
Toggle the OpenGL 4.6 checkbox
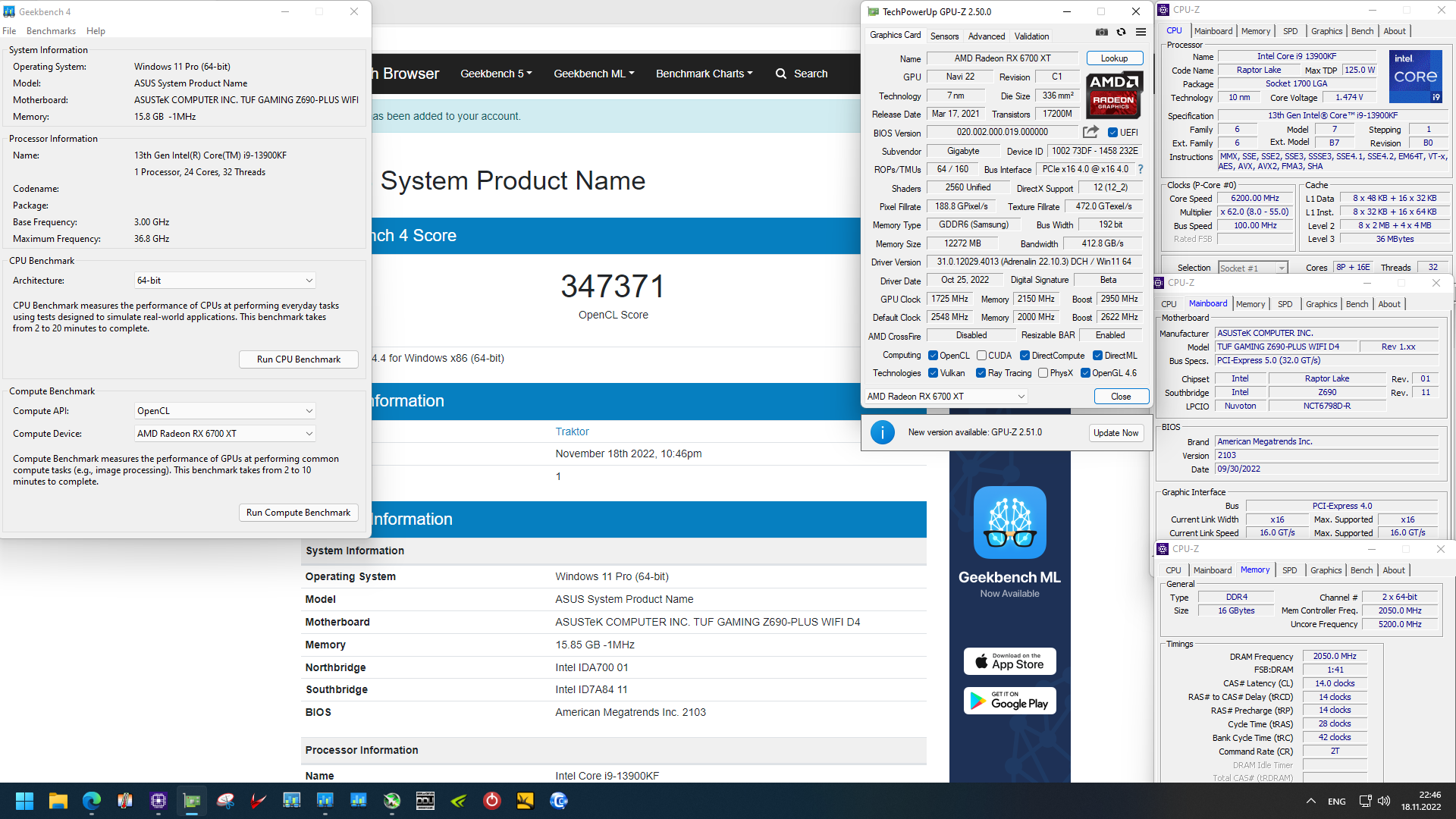coord(1085,372)
